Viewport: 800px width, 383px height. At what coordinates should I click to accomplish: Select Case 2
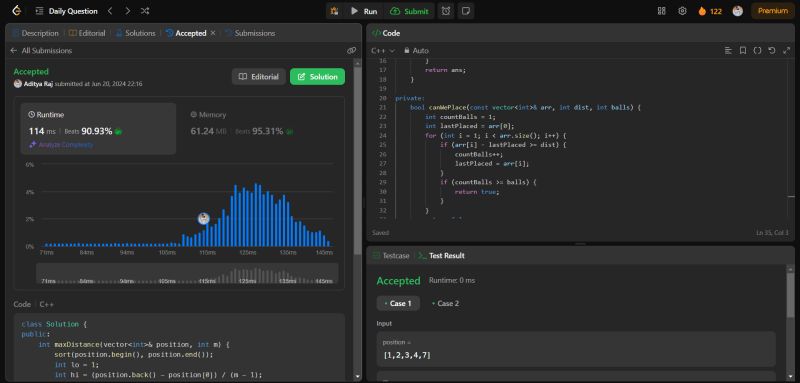pos(445,303)
